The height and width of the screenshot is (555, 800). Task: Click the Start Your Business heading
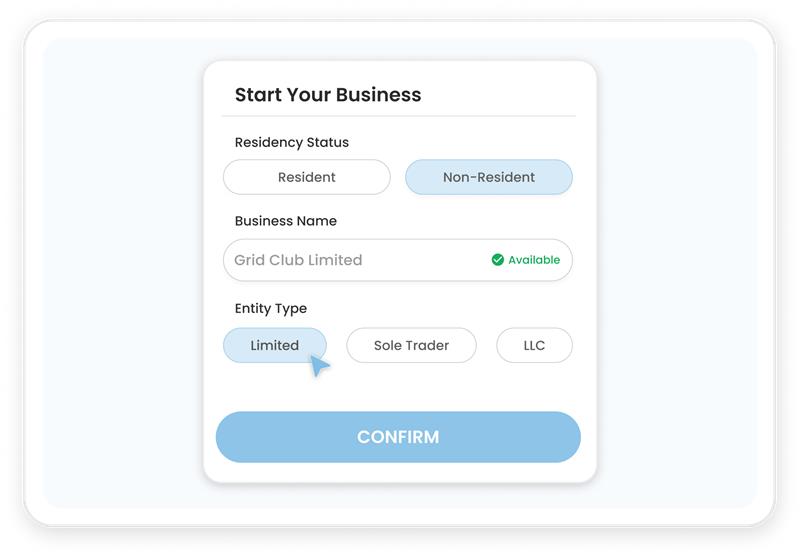(328, 95)
